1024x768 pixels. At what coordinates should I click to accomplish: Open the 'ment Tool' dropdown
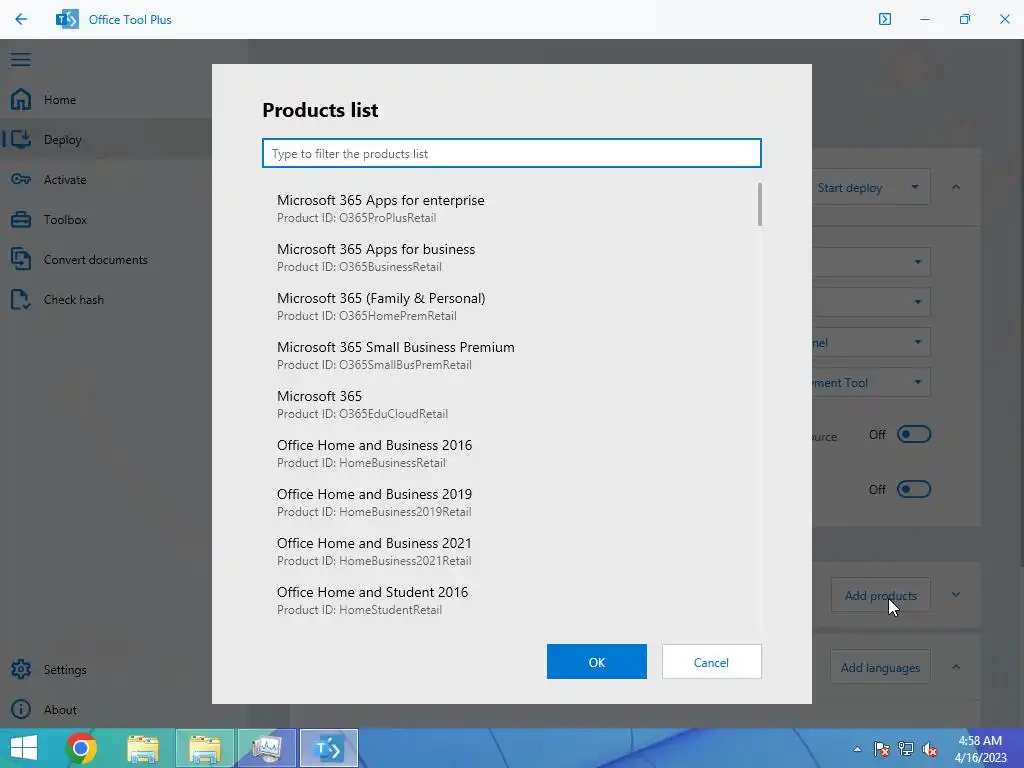(871, 383)
